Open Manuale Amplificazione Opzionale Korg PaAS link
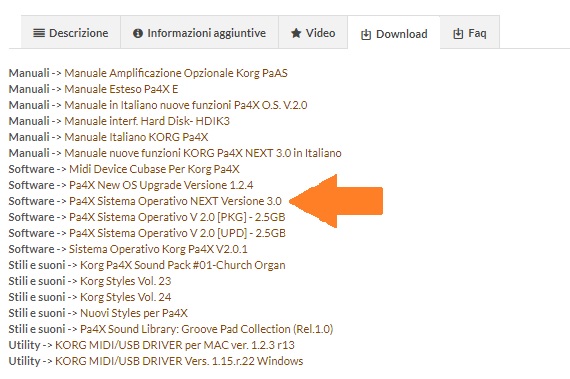 point(176,73)
